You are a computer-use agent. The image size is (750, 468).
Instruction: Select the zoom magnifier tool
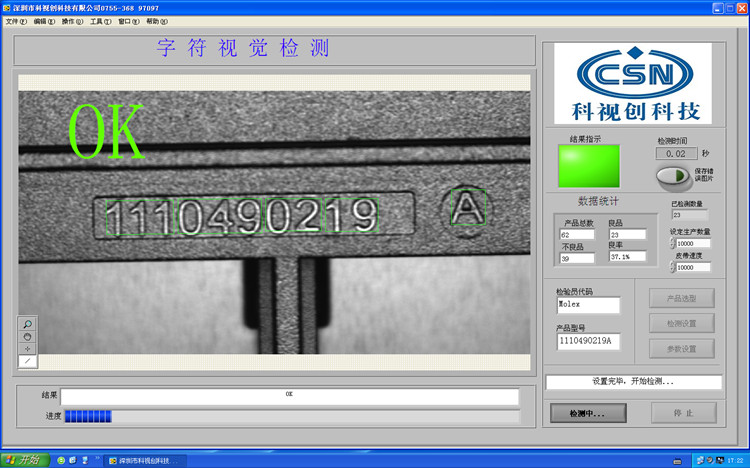click(x=27, y=324)
